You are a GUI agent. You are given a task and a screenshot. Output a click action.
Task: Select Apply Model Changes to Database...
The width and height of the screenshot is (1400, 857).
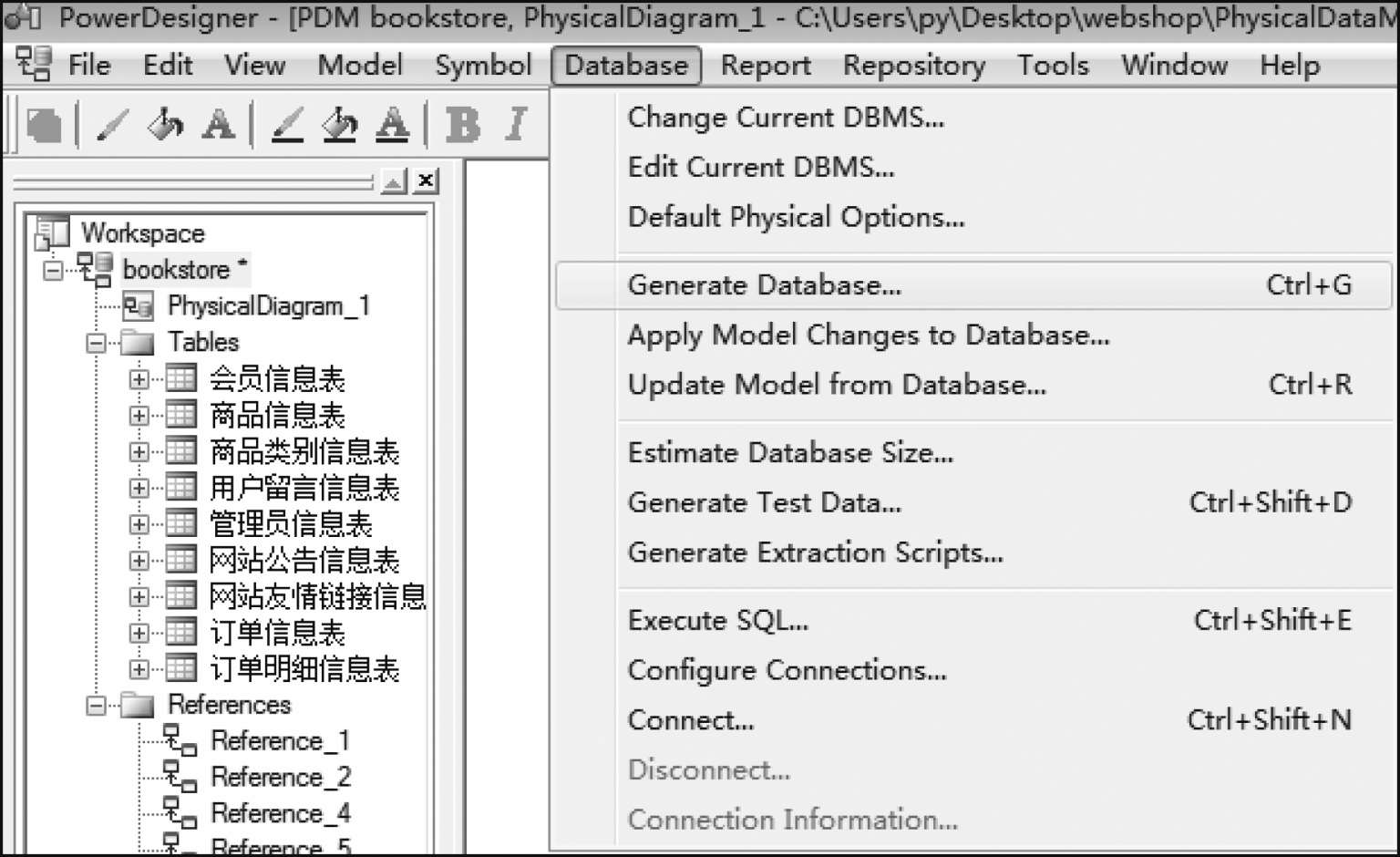tap(973, 336)
